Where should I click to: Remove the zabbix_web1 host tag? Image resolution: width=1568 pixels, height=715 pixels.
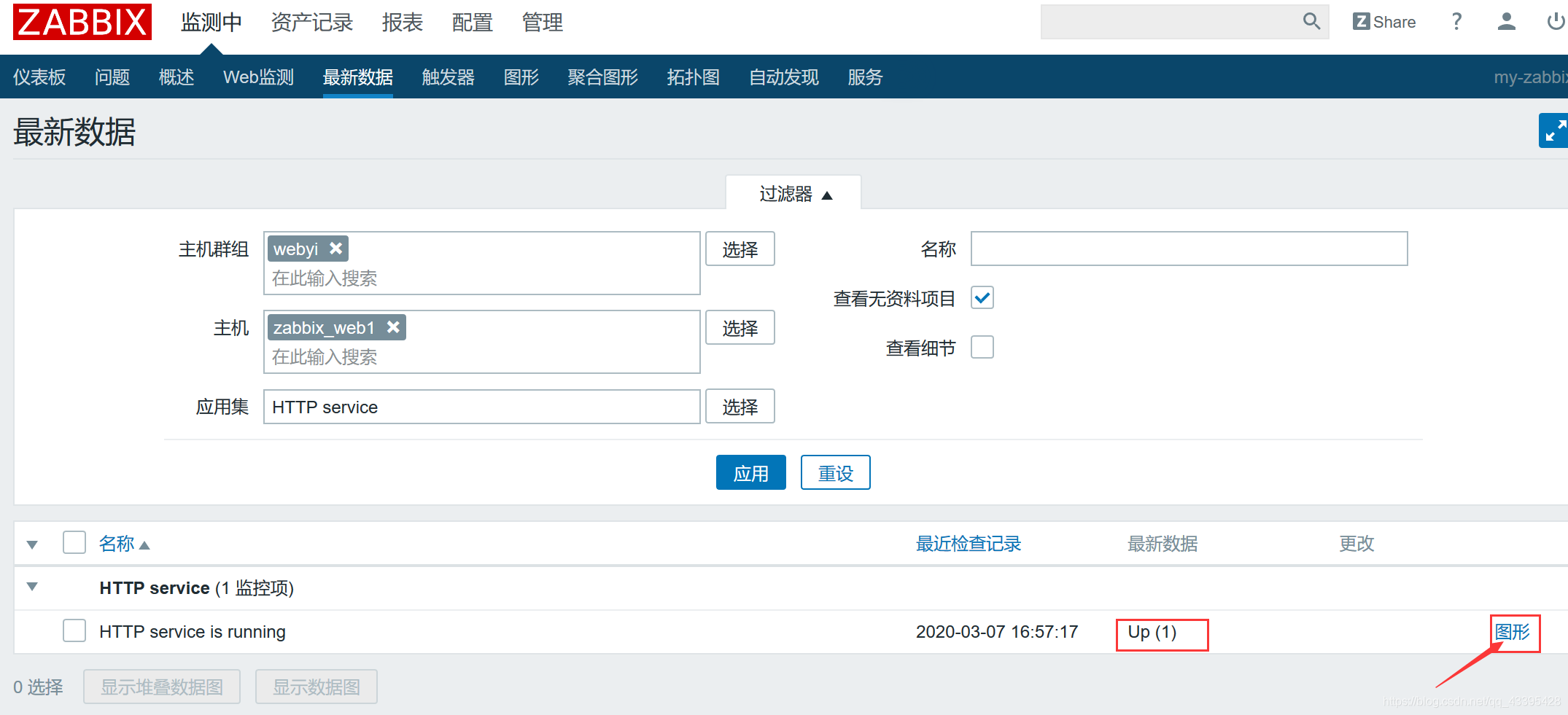393,327
